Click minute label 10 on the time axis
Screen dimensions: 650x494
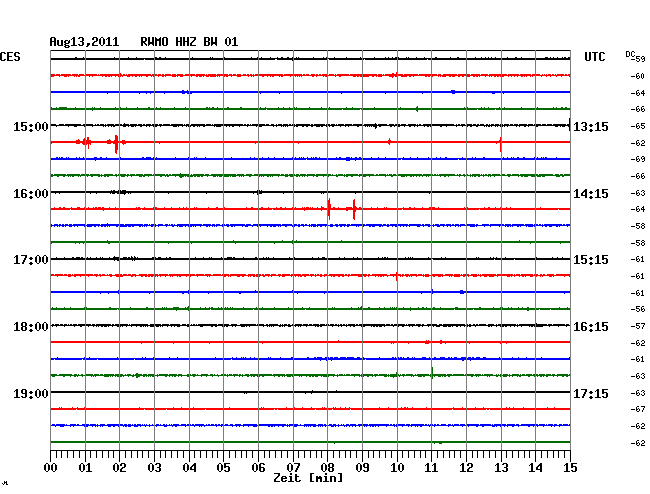(397, 468)
